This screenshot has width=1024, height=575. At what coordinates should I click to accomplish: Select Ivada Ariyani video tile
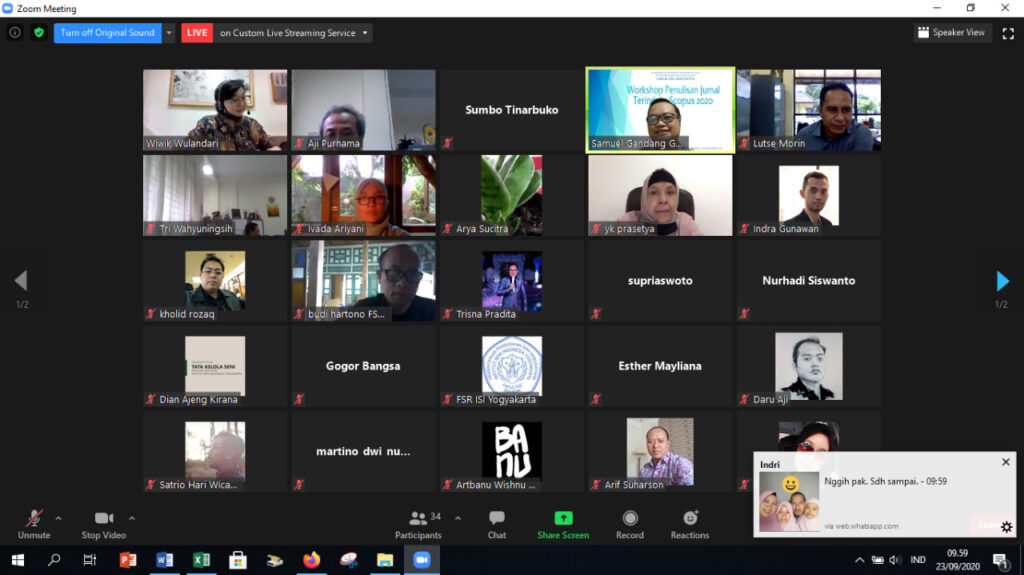(x=363, y=195)
